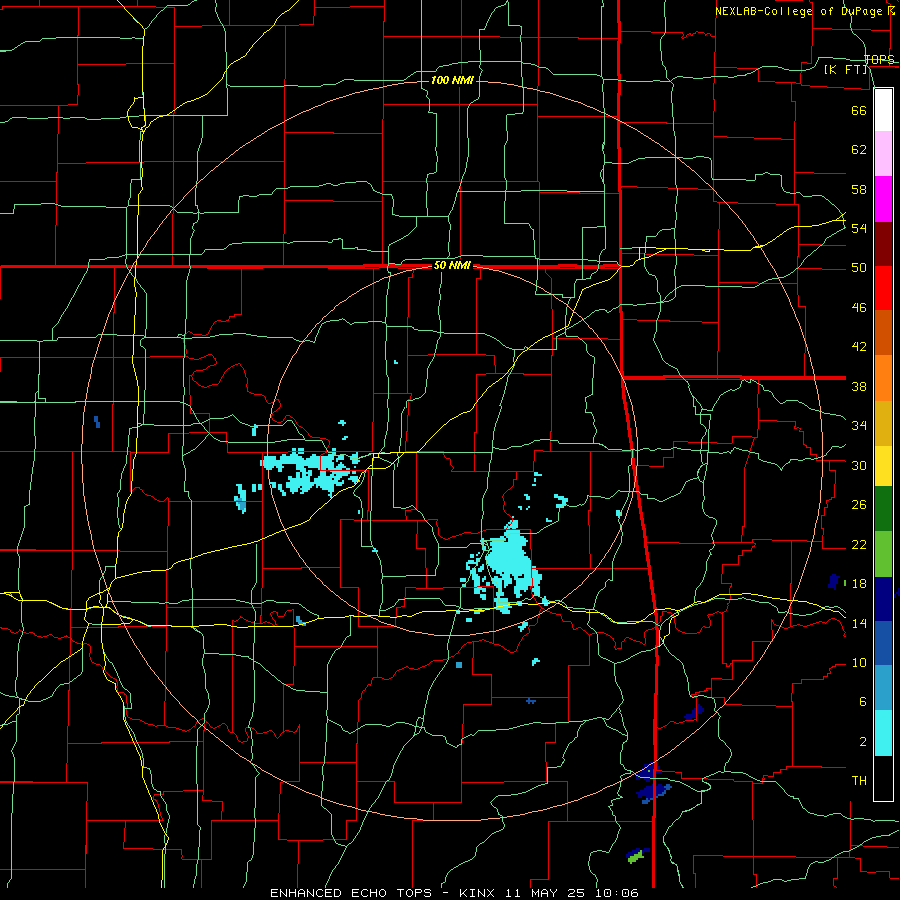Click the gold legend swatch
Viewport: 900px width, 900px height.
pyautogui.click(x=883, y=423)
